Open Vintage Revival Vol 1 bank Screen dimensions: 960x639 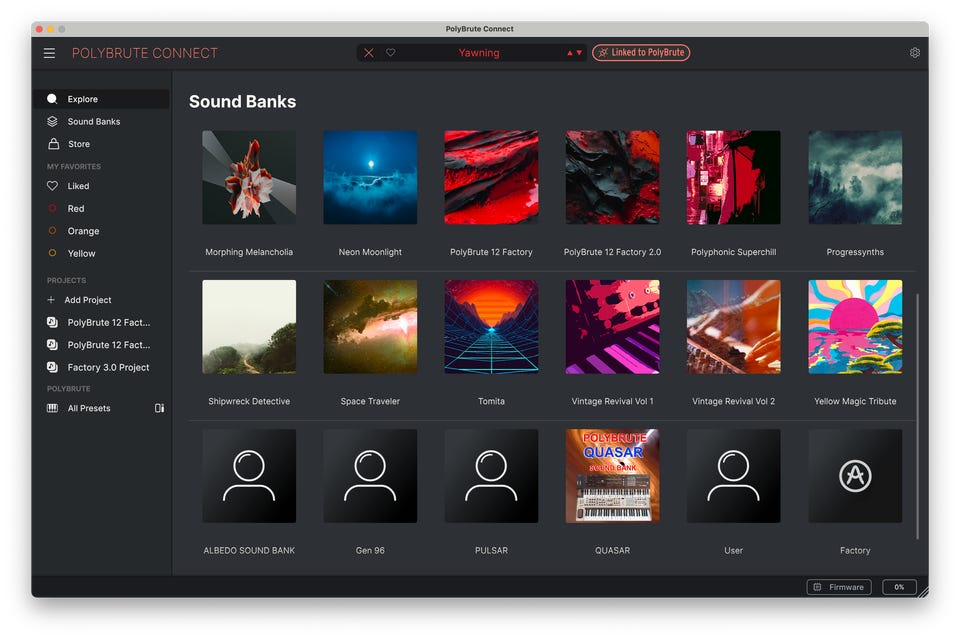coord(612,327)
